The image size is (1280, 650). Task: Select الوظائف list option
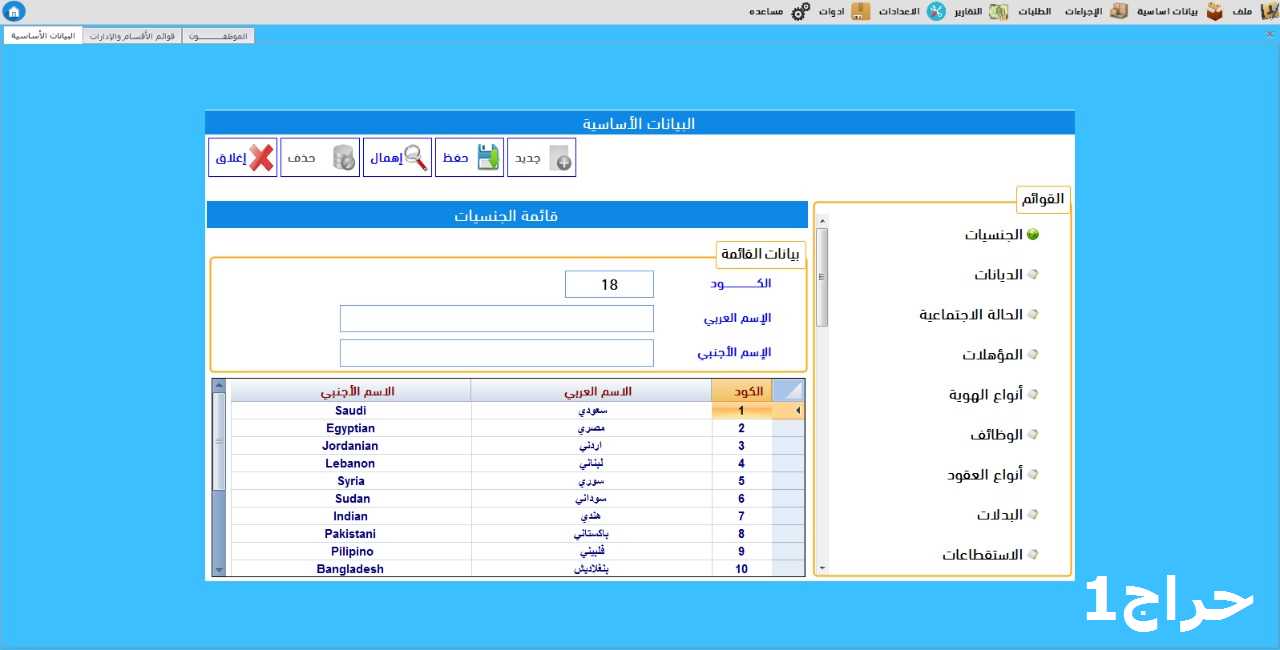point(1005,435)
